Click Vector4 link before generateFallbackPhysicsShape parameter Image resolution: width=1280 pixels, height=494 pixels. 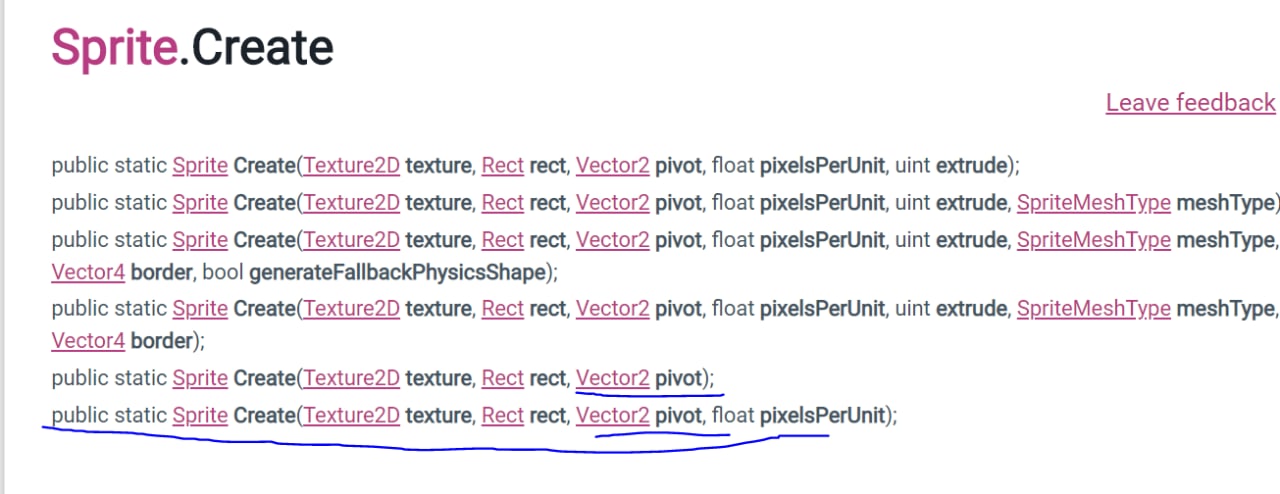click(x=88, y=271)
